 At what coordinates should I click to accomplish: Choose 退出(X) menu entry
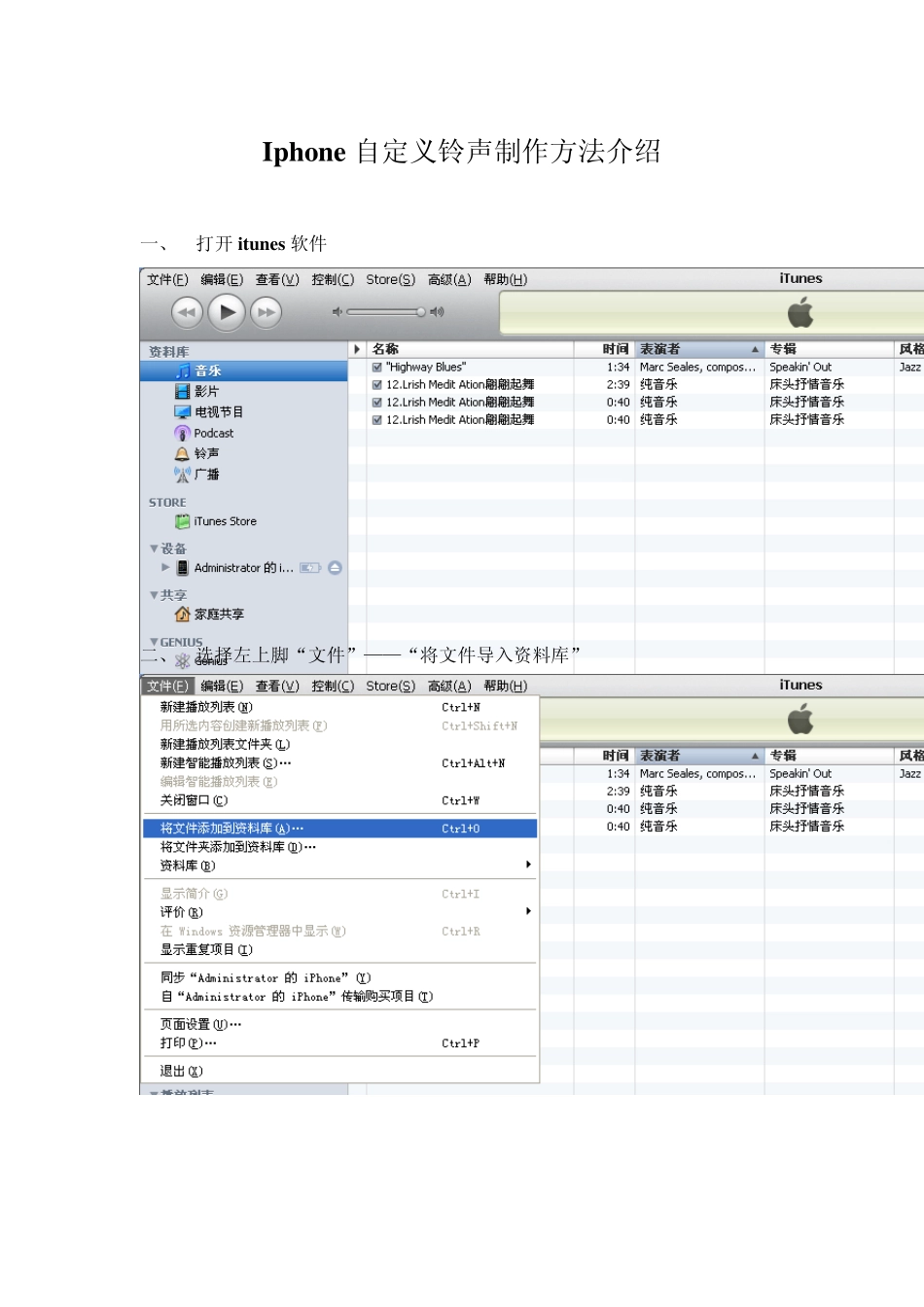point(340,1071)
